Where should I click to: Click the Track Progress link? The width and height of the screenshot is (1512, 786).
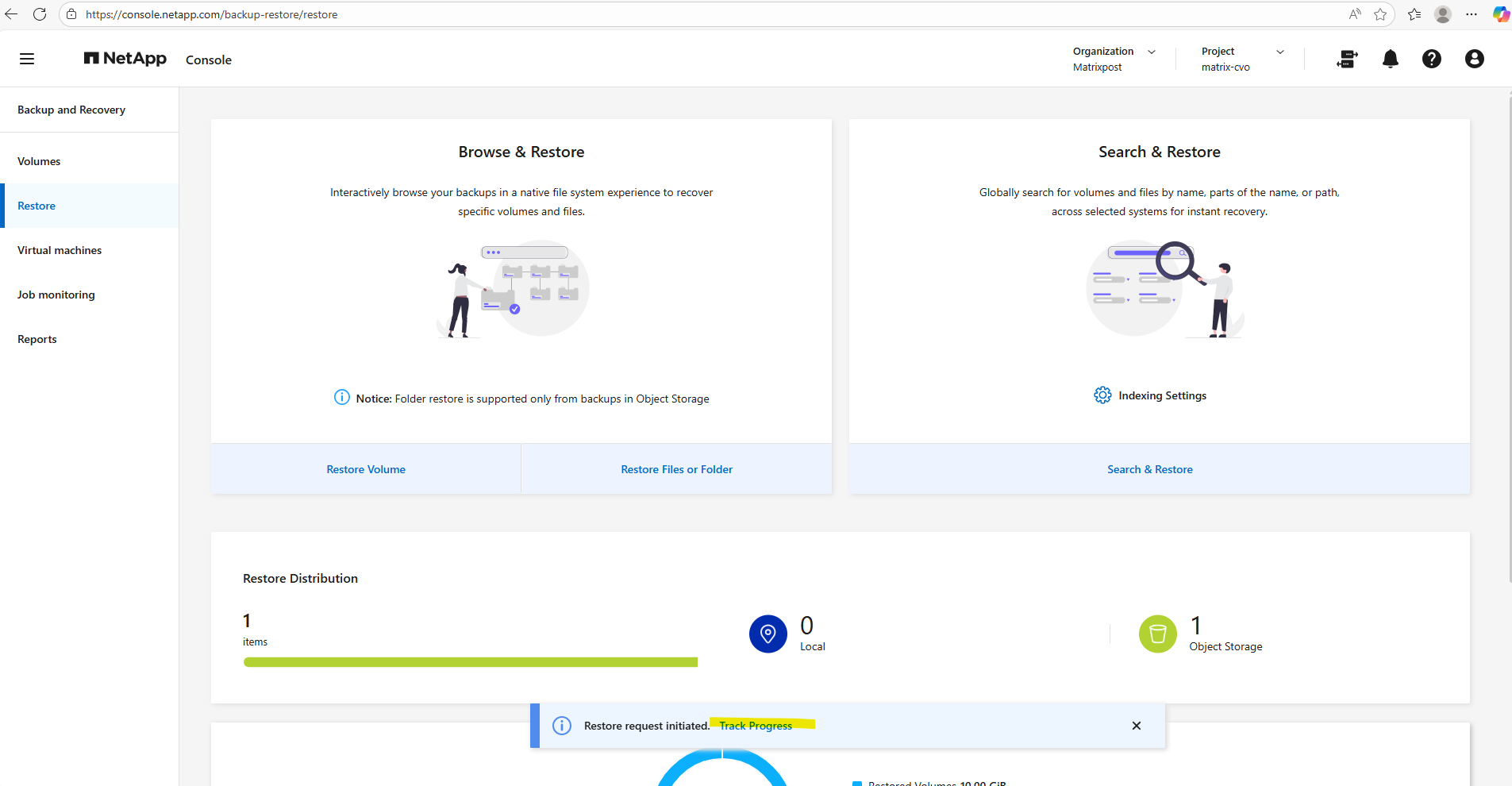pos(756,726)
